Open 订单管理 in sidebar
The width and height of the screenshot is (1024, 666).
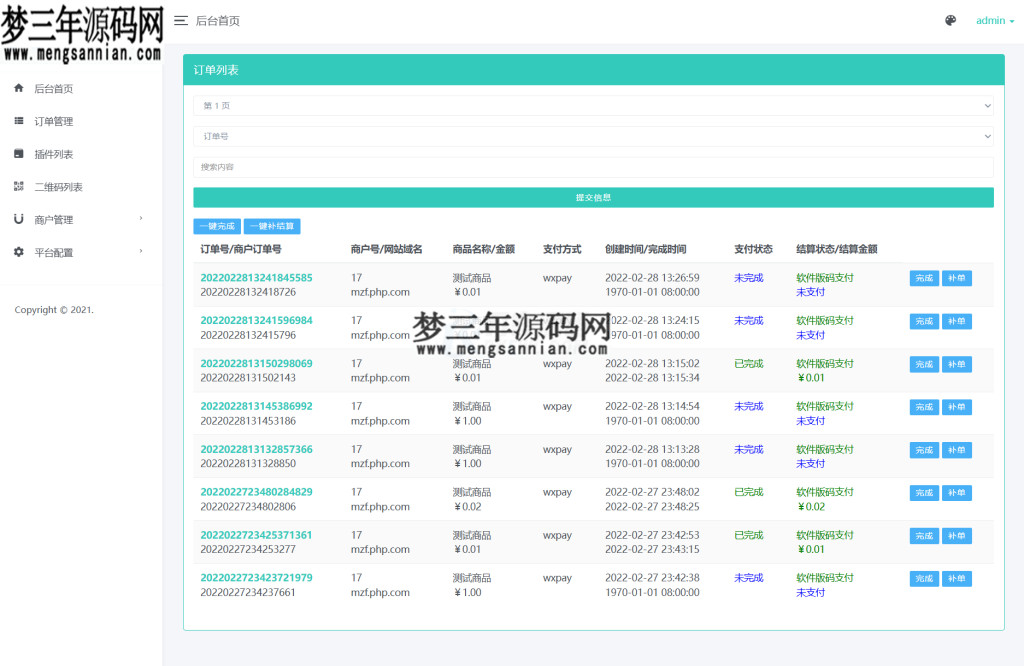[x=54, y=121]
